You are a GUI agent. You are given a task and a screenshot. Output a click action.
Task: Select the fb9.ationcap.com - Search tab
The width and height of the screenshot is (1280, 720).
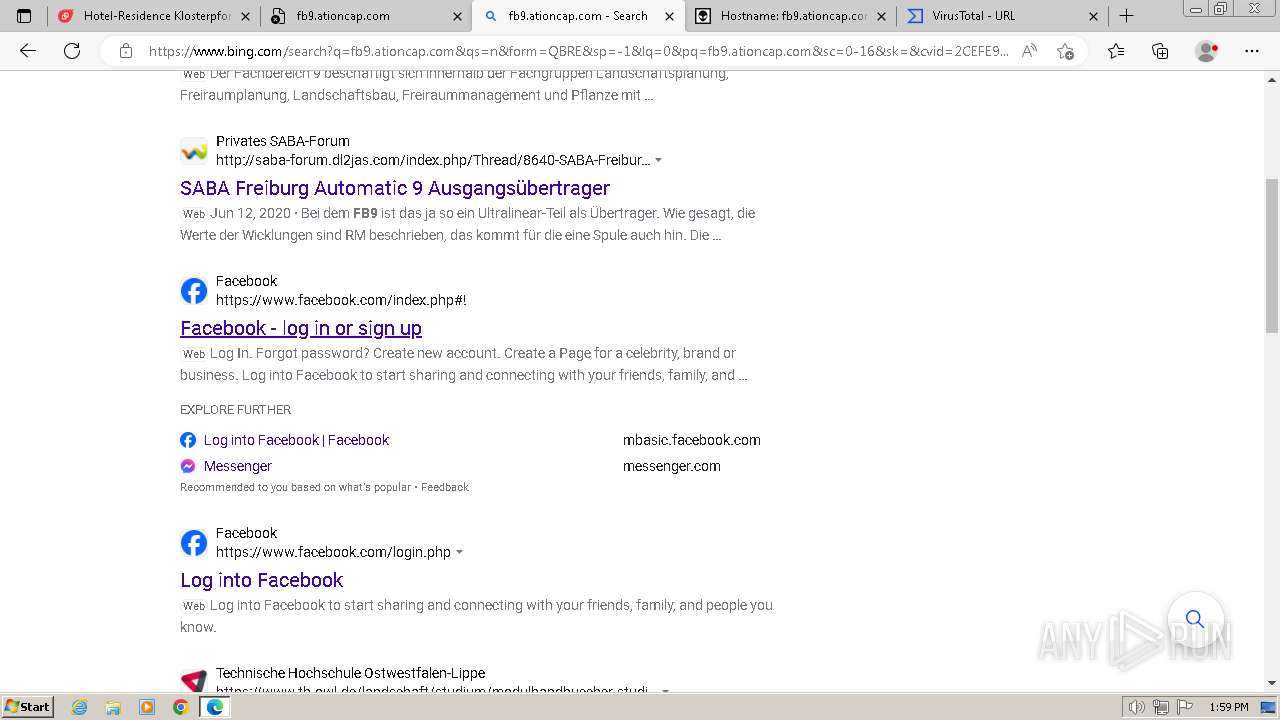pos(577,16)
